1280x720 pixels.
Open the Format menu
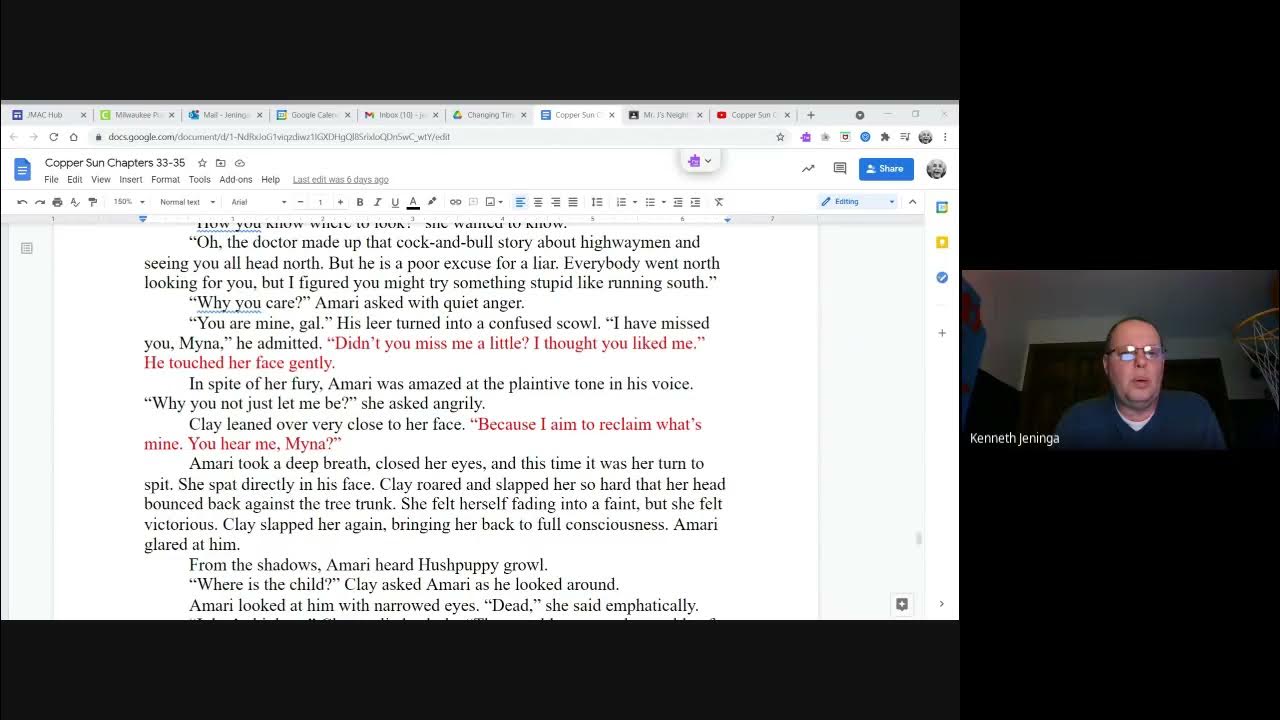click(x=165, y=180)
